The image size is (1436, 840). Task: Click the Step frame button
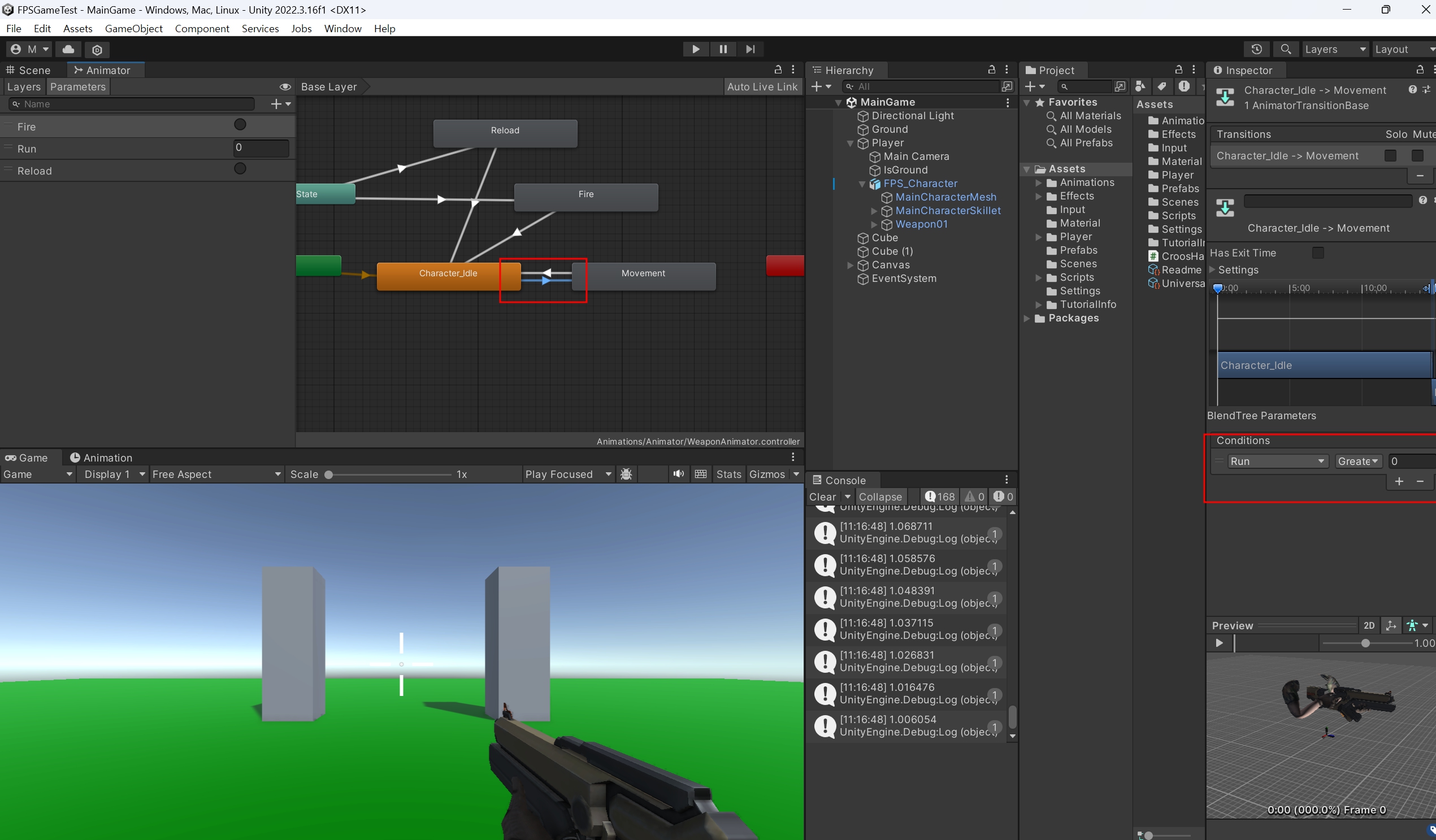click(750, 49)
